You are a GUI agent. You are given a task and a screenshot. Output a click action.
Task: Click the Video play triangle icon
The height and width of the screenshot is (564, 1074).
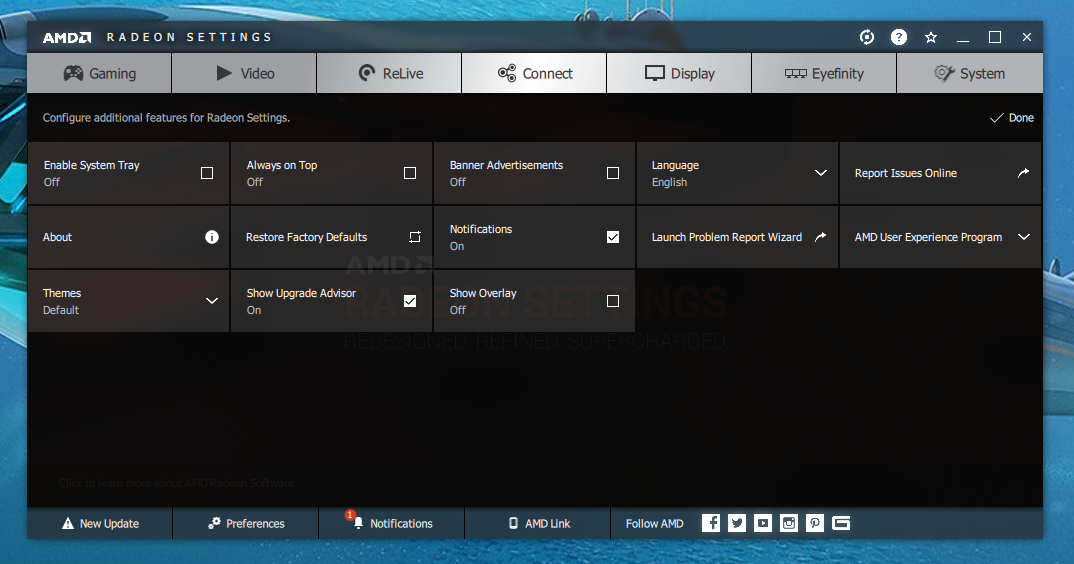tap(224, 73)
